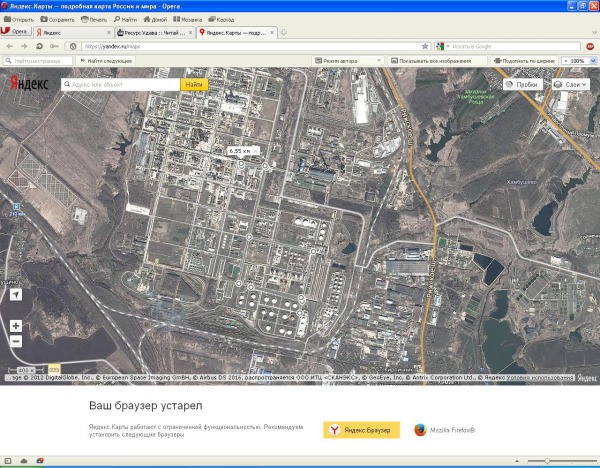Click the 400 м scale bar
The width and height of the screenshot is (600, 468).
pos(26,370)
